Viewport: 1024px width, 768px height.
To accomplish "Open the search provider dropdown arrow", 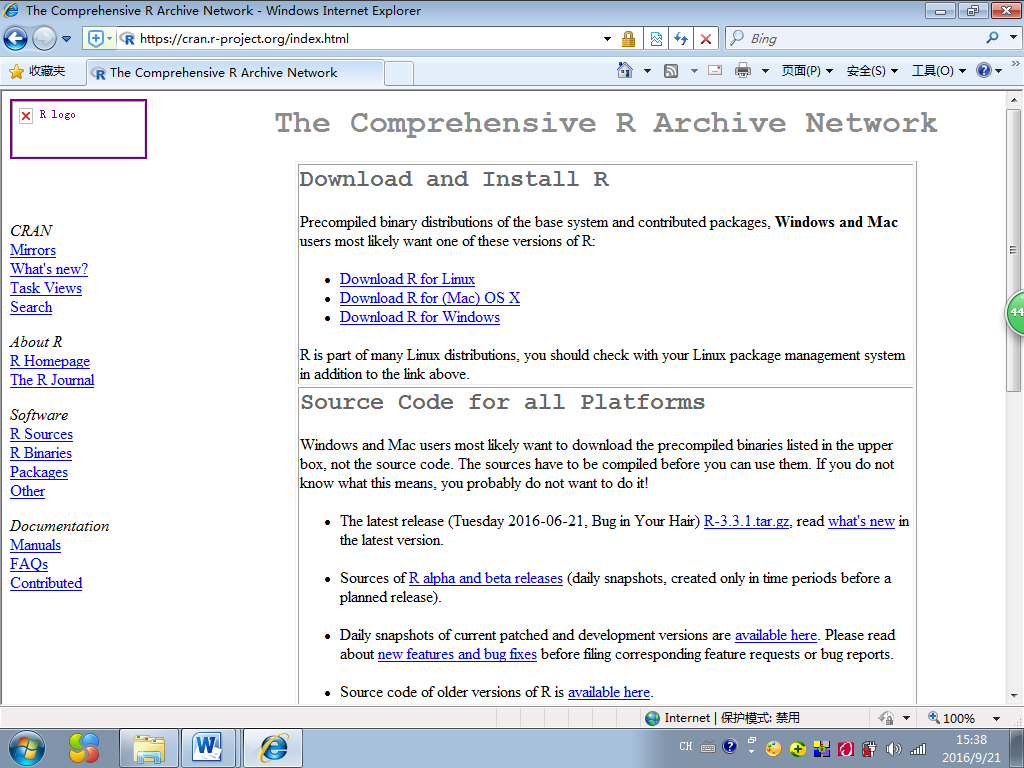I will pos(1014,38).
